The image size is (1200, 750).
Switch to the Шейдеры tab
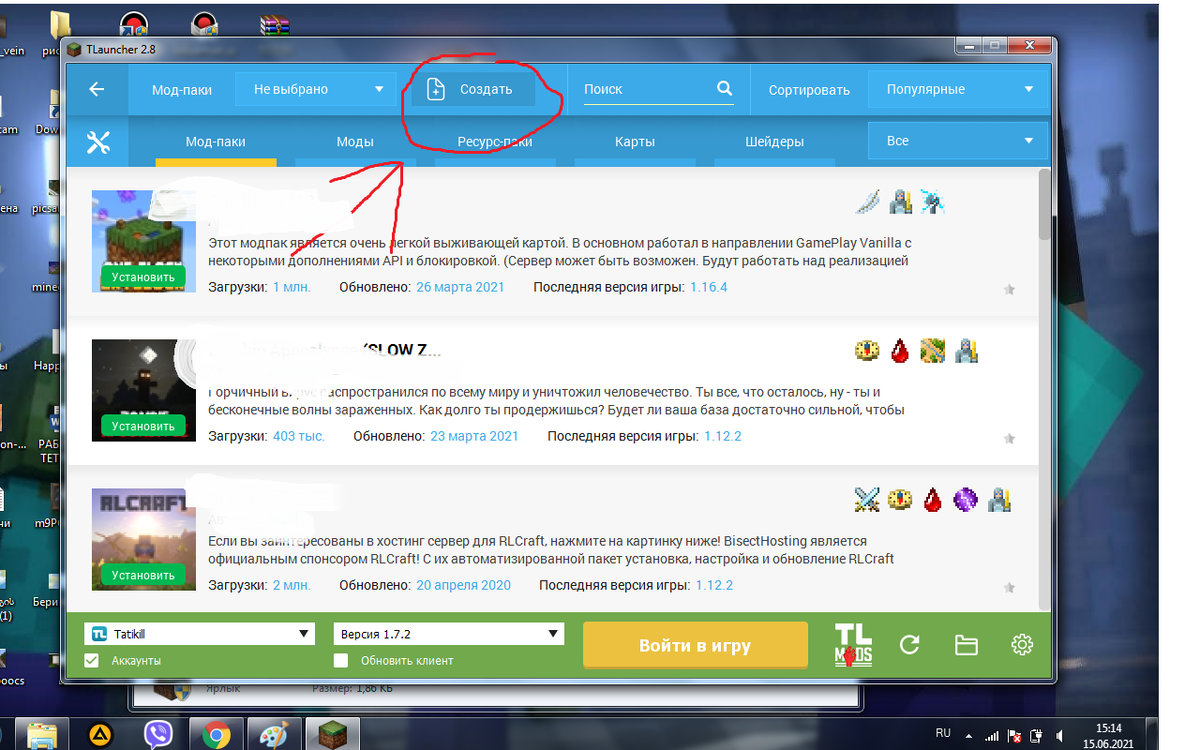point(775,142)
